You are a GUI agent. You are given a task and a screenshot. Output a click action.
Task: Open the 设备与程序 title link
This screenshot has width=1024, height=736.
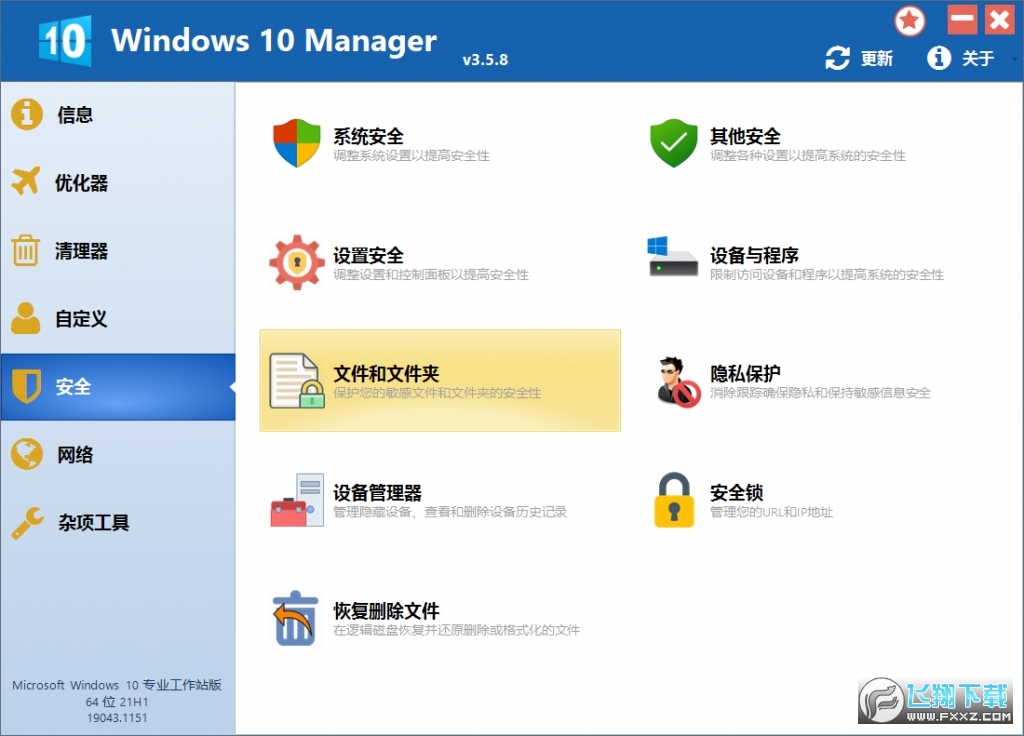pyautogui.click(x=754, y=255)
